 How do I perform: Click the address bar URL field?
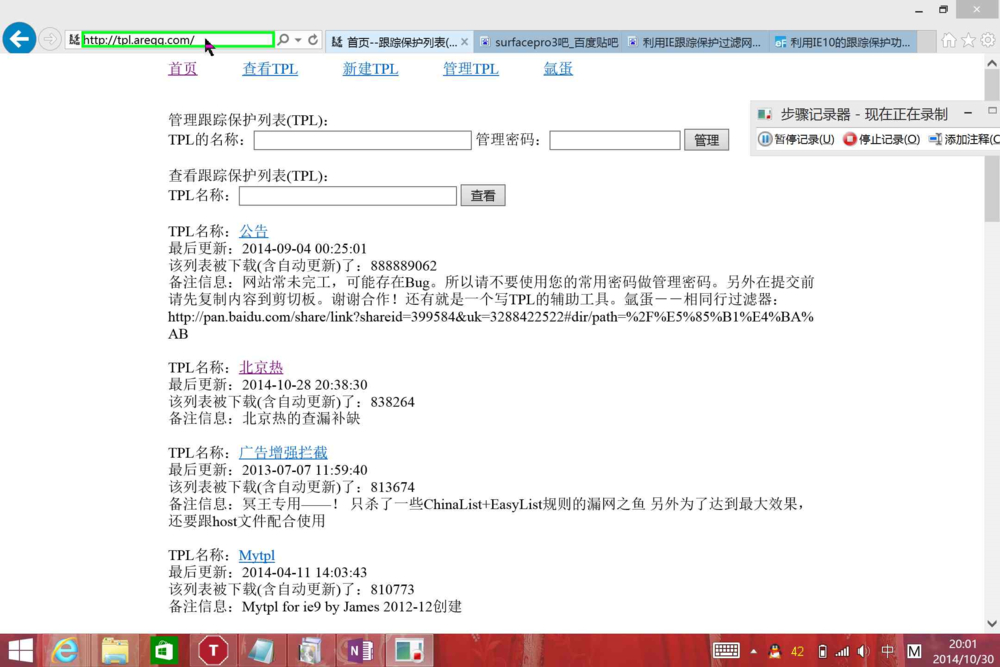[178, 40]
